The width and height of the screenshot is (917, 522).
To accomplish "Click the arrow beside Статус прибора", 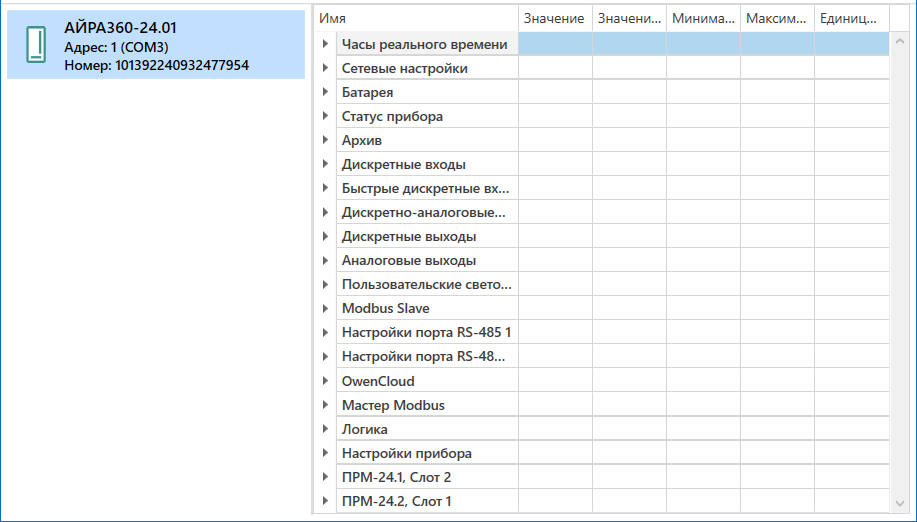I will (326, 116).
